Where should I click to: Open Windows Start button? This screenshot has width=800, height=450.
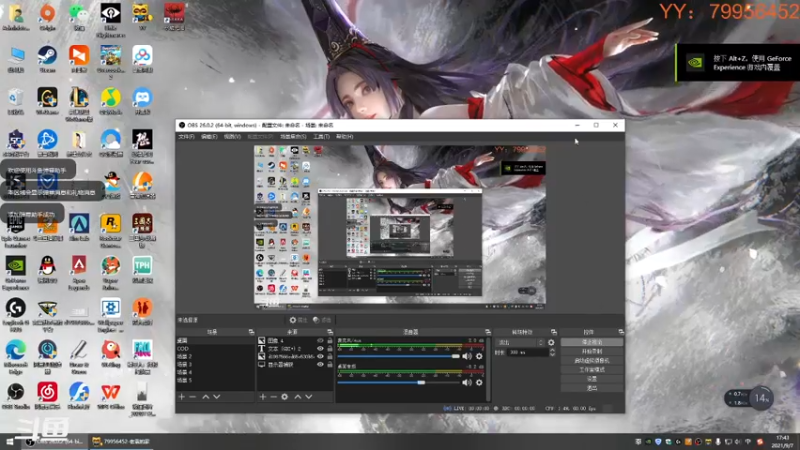[9, 442]
